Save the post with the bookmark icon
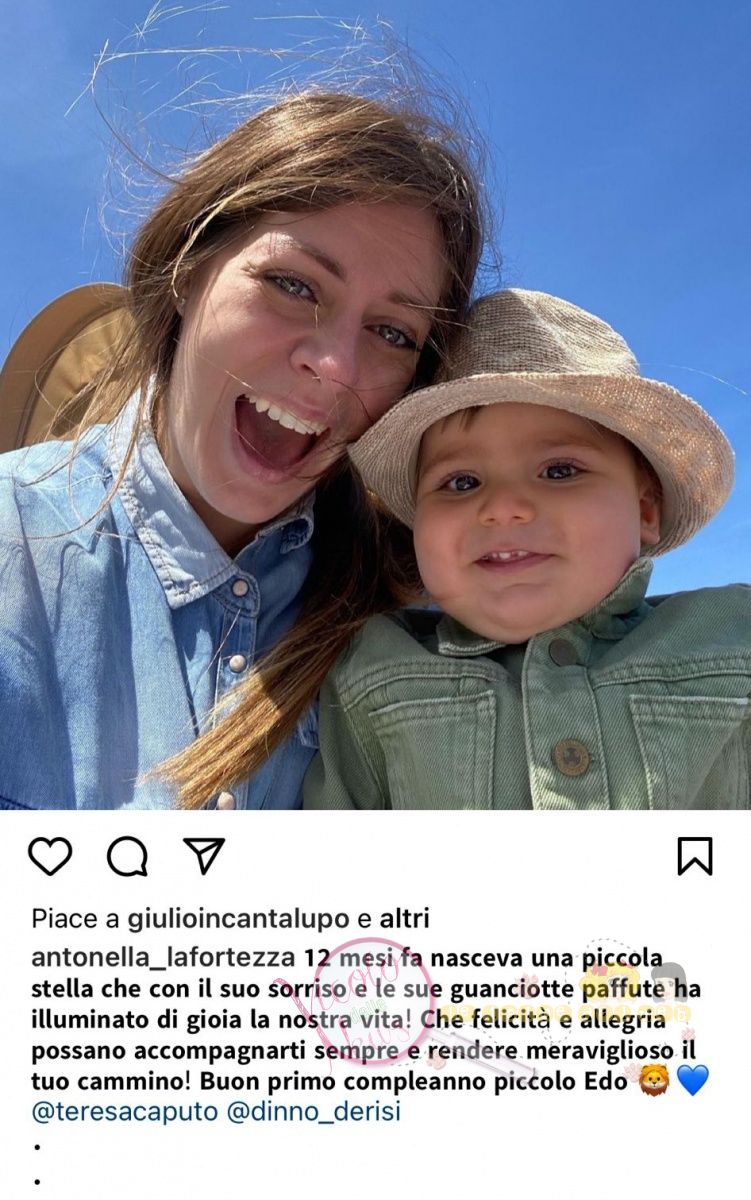The width and height of the screenshot is (751, 1200). click(694, 856)
